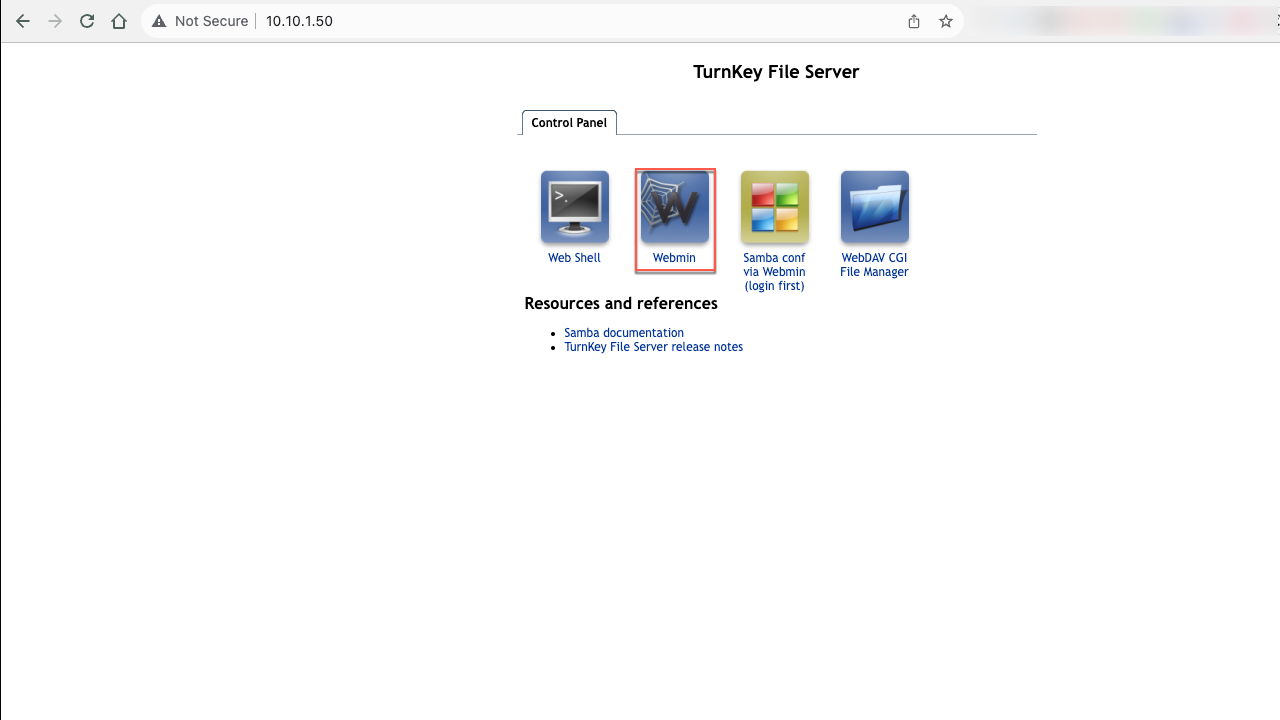Open the Web Shell terminal icon
1280x720 pixels.
(x=574, y=206)
